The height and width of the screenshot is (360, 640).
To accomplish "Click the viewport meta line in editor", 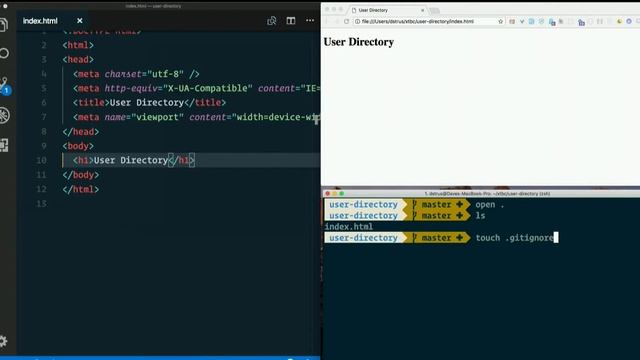I will (197, 118).
